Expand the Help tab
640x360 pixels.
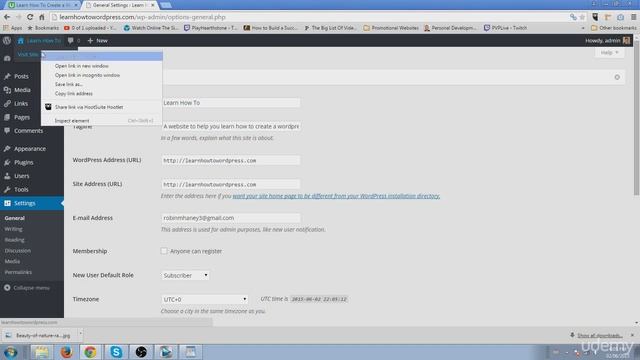tap(609, 53)
